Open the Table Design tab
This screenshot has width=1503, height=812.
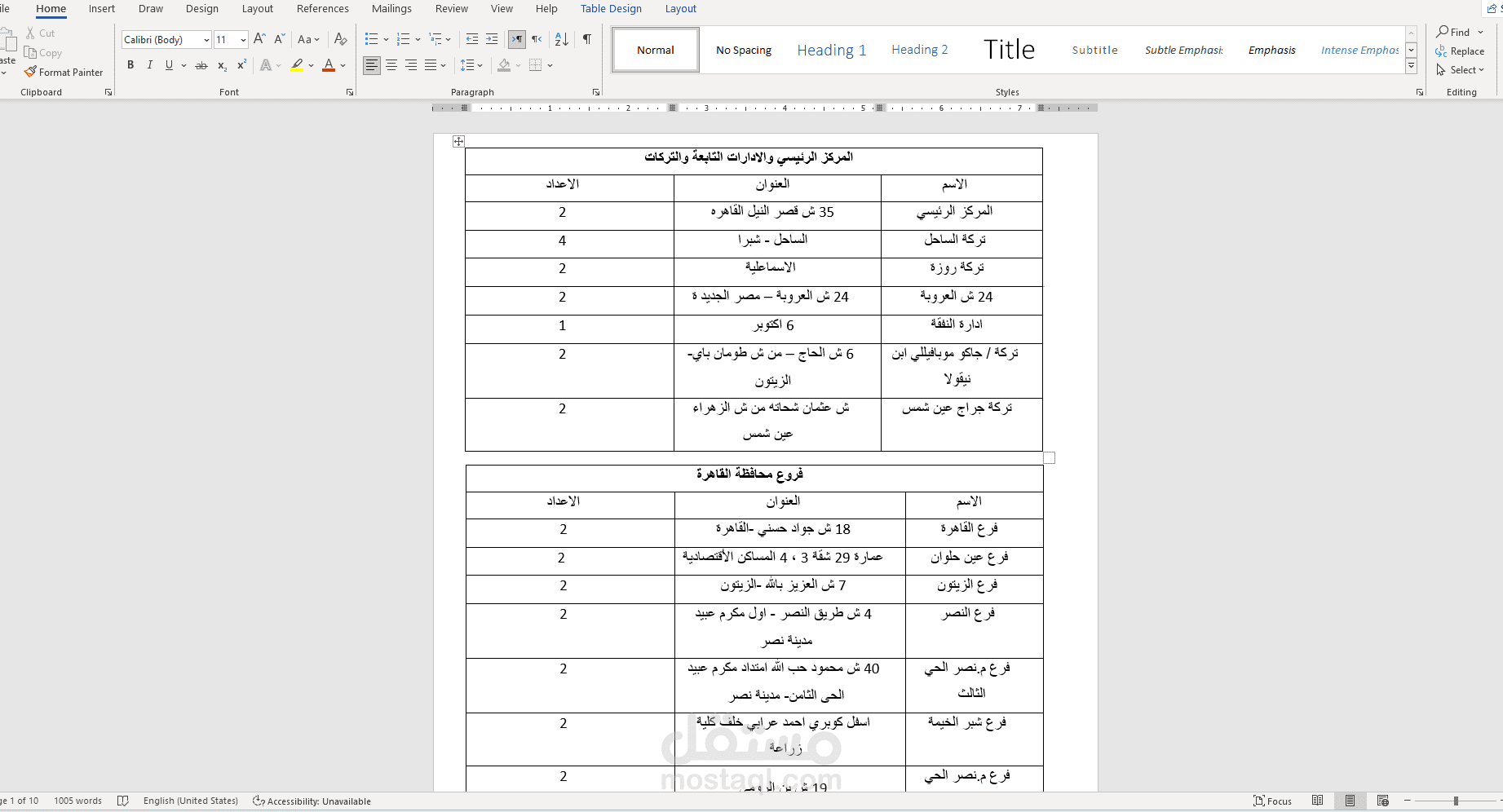(612, 9)
